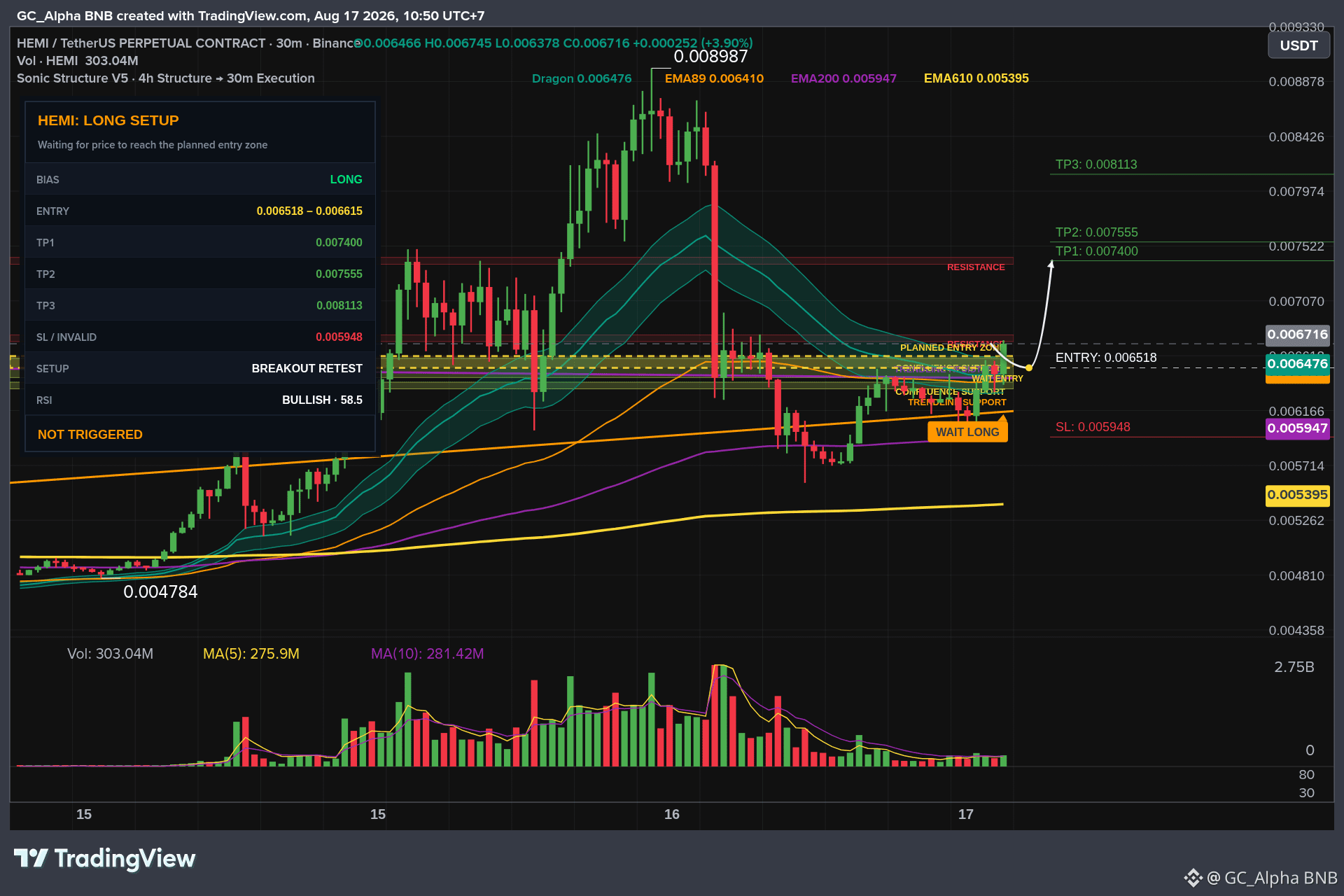Click the Vol · HEMI 303.04M indicator legend
The width and height of the screenshot is (1344, 896).
click(78, 61)
